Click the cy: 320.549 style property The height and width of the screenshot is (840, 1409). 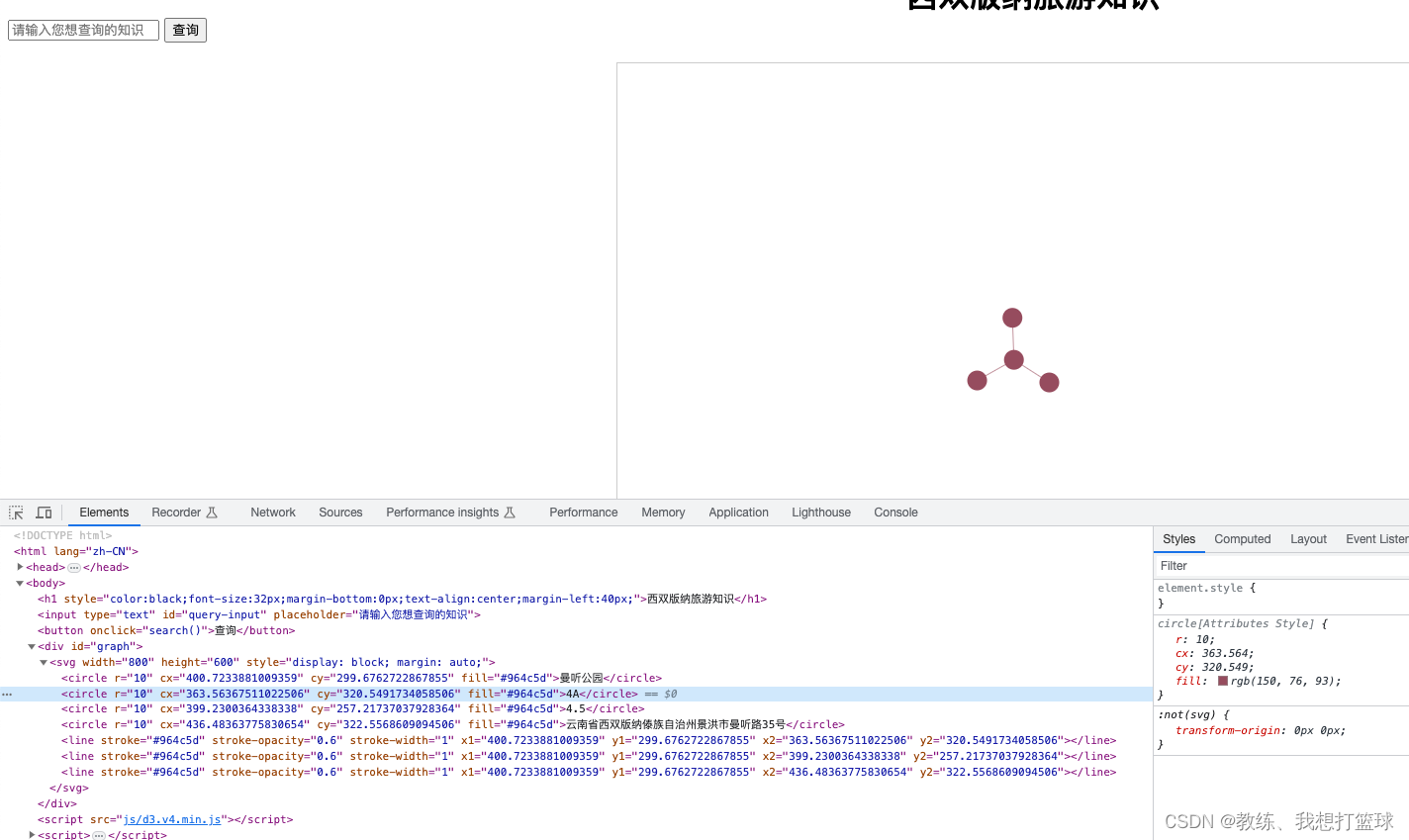click(x=1214, y=667)
